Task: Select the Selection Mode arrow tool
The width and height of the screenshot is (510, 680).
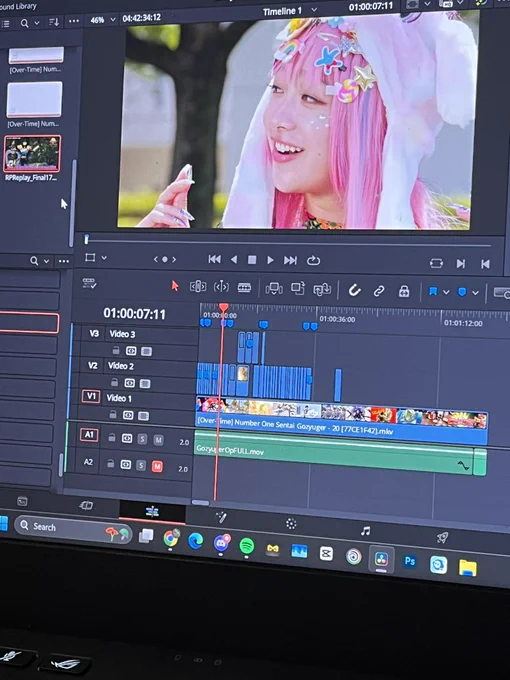Action: pos(175,286)
